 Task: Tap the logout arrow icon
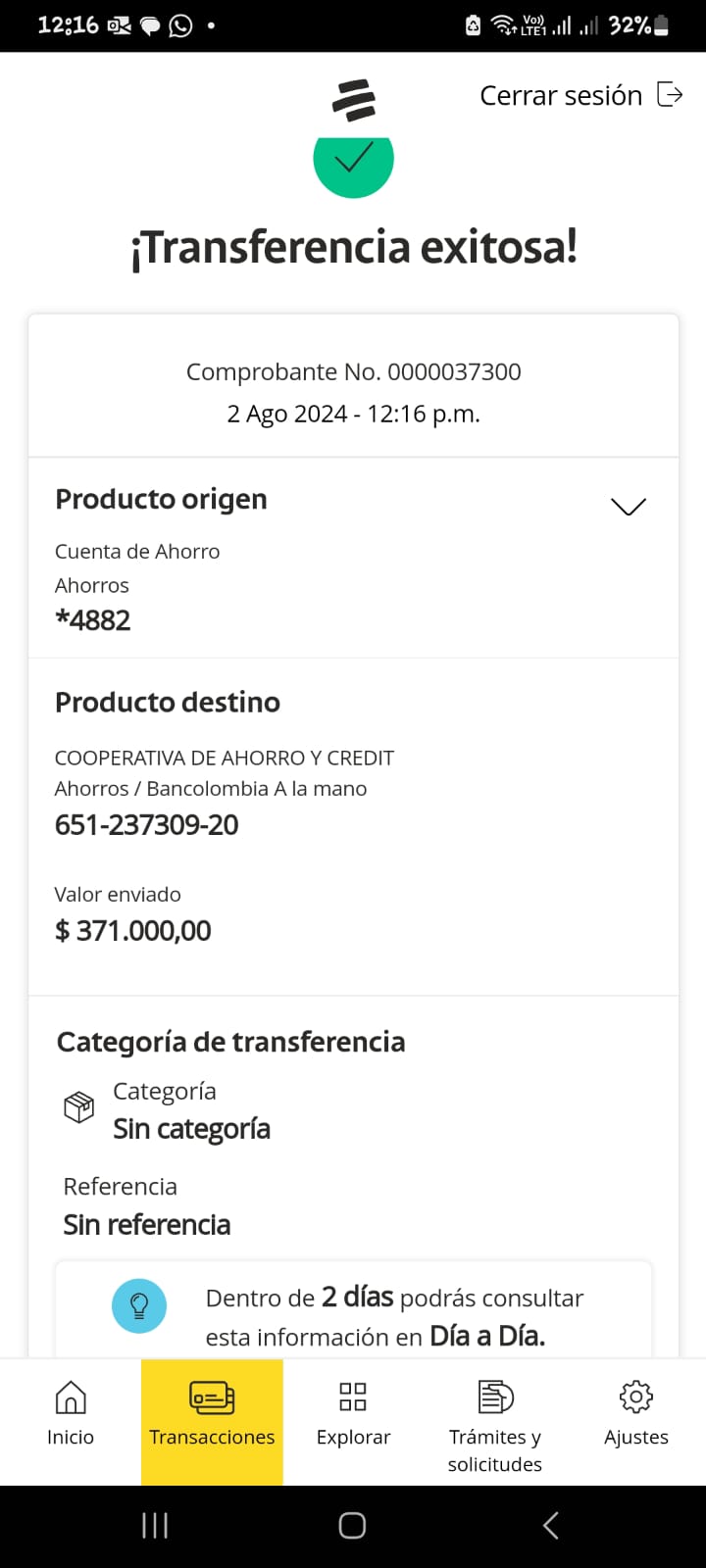(670, 94)
